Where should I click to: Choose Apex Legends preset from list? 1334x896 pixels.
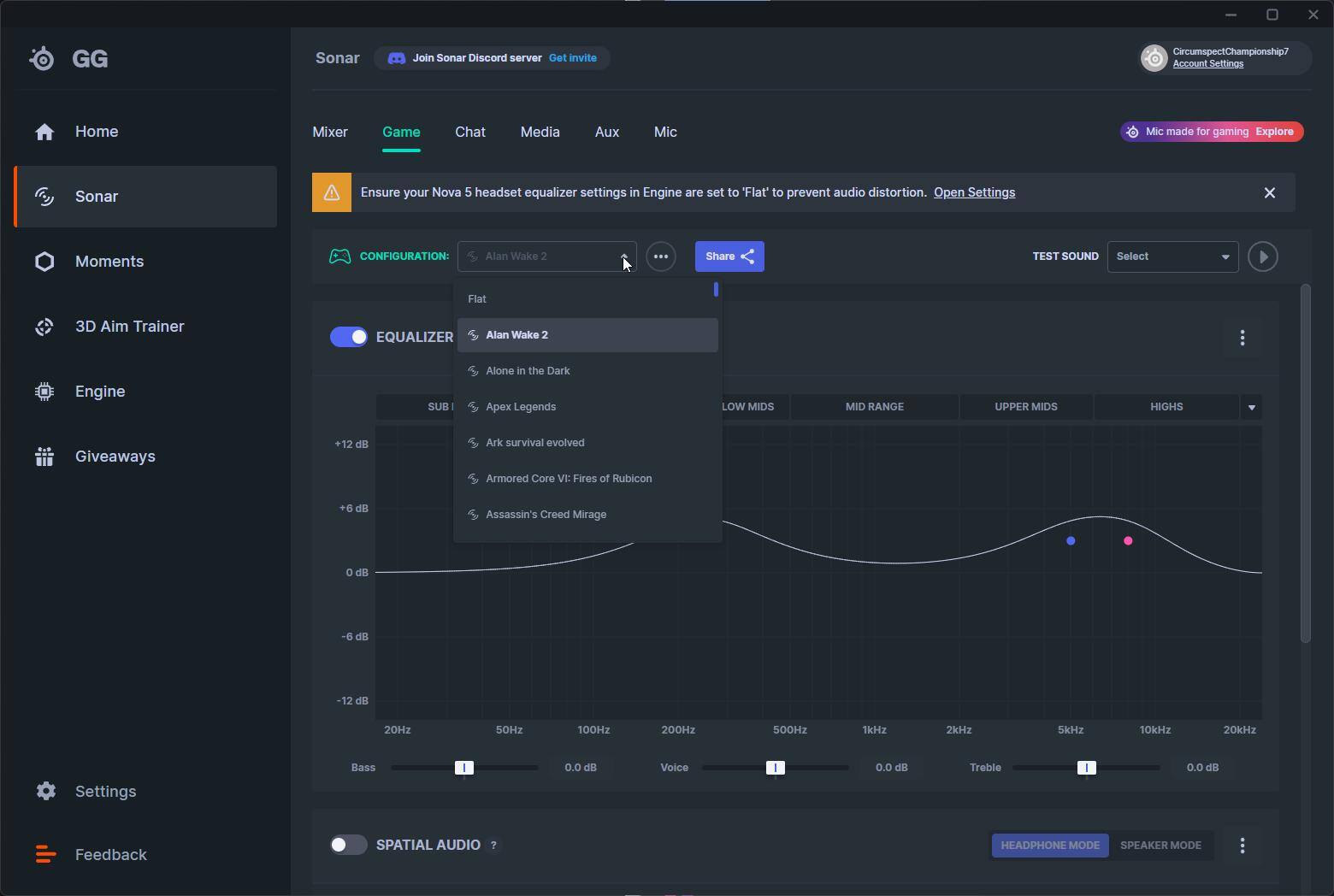(x=521, y=407)
